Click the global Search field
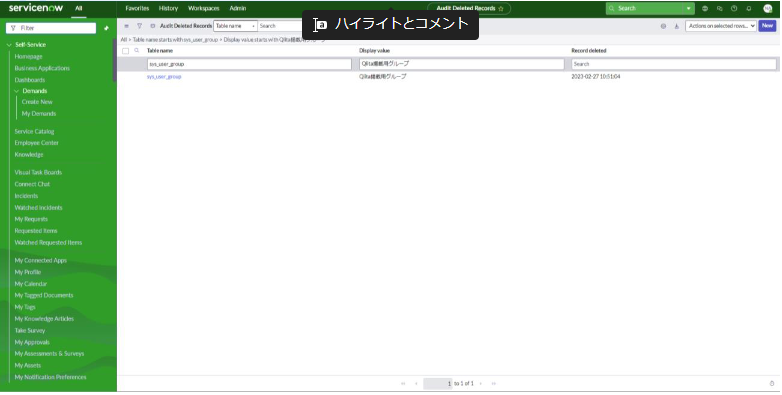 pos(645,8)
